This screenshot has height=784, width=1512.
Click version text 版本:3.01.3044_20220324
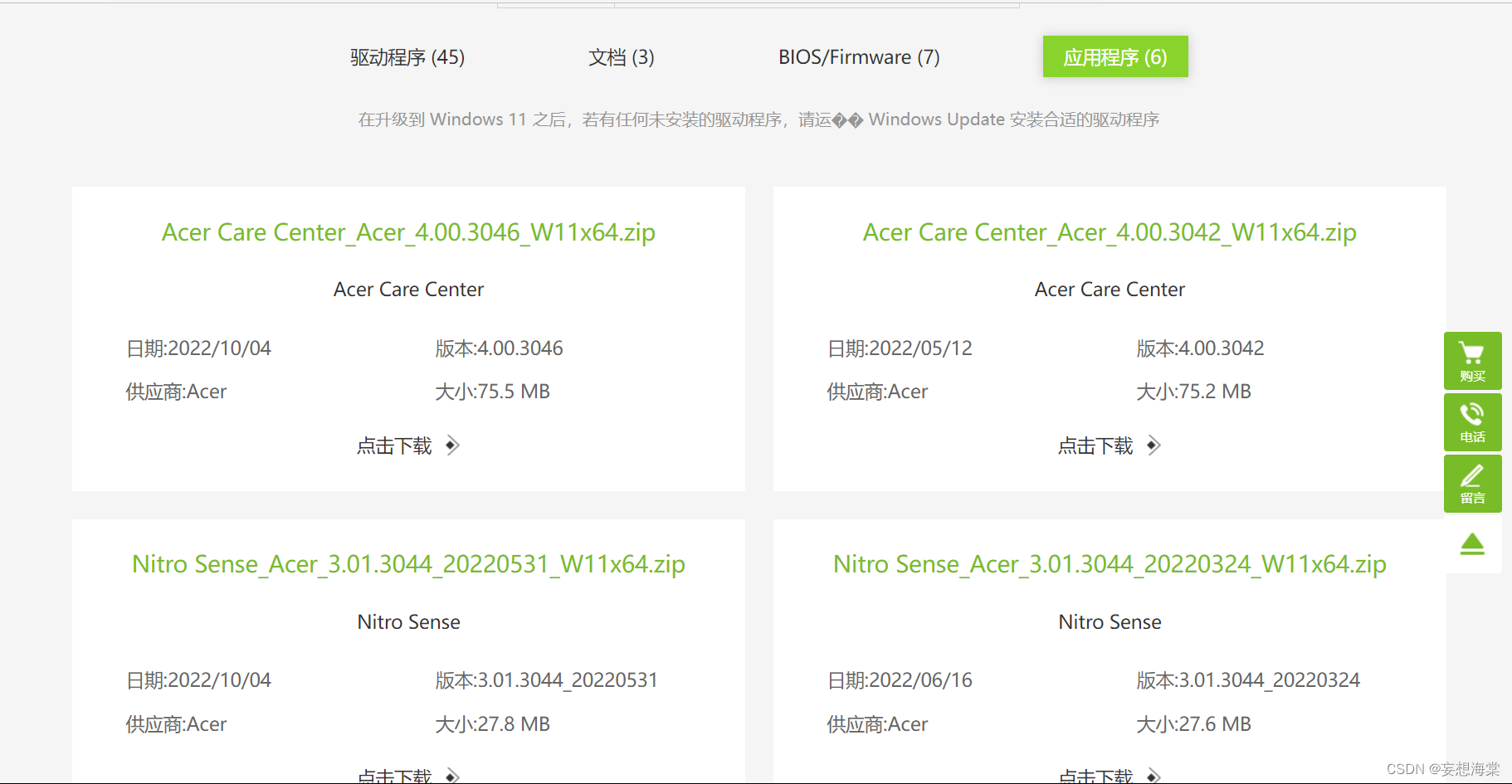tap(1248, 680)
